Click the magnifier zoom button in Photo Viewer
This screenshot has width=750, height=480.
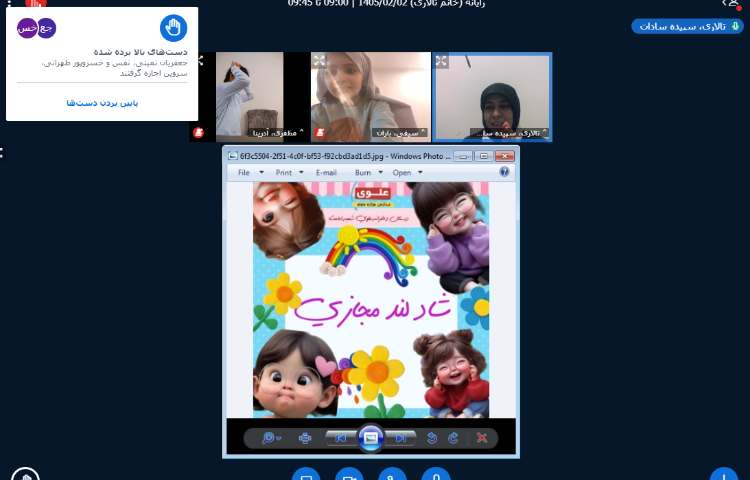[x=271, y=438]
